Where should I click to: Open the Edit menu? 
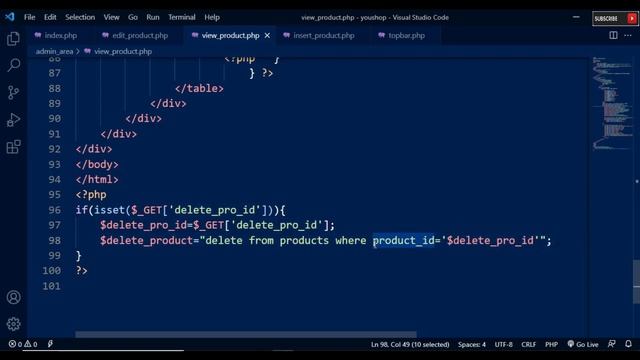click(x=50, y=17)
